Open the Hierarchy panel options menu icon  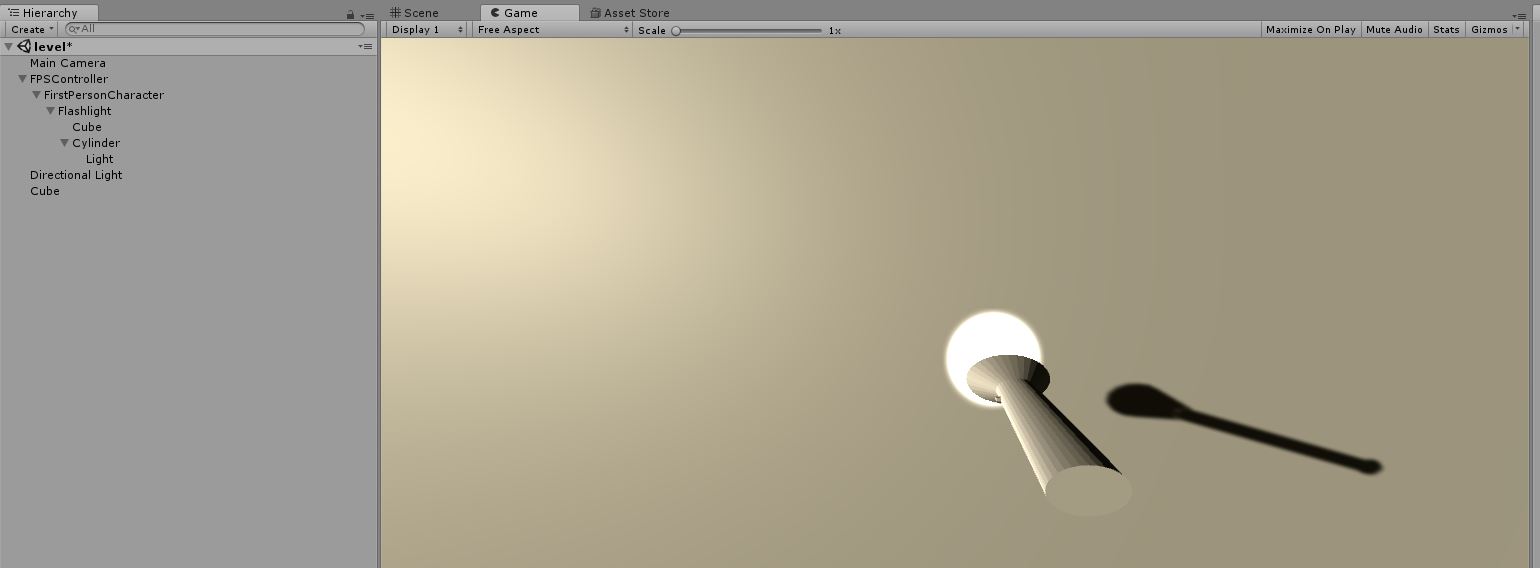[x=367, y=15]
